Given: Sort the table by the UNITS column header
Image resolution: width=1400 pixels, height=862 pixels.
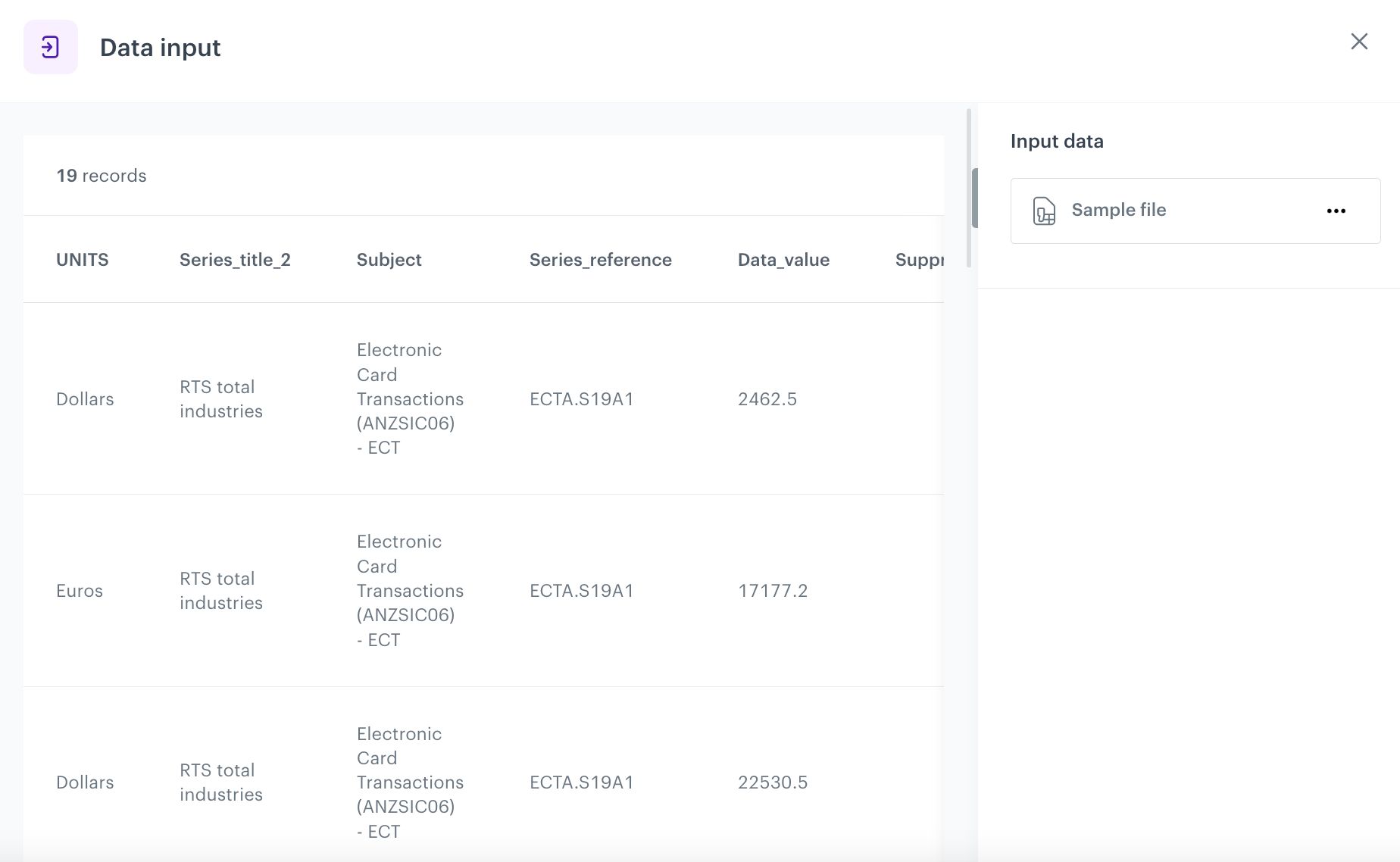Looking at the screenshot, I should click(x=82, y=259).
